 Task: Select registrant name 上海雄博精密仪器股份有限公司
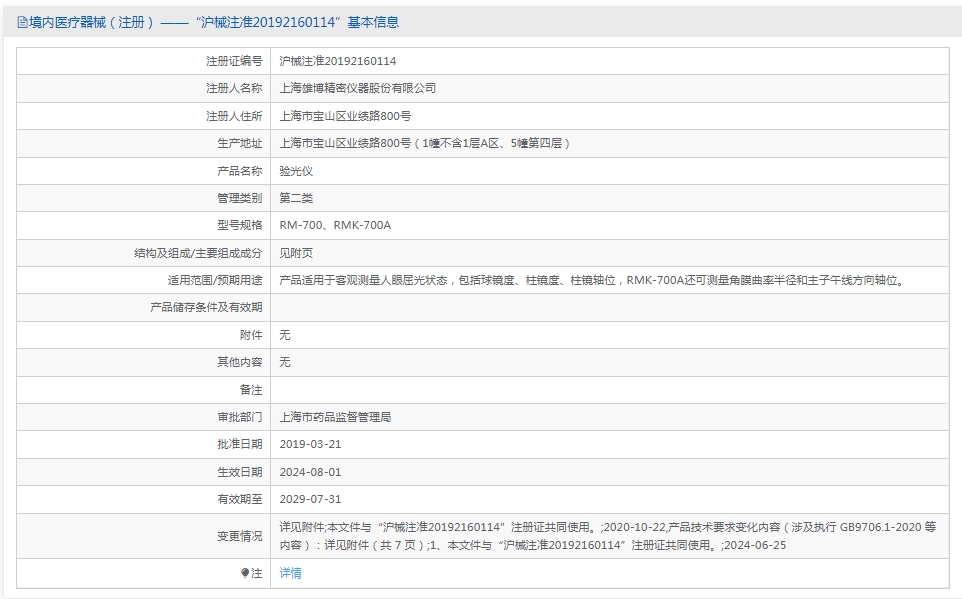358,88
